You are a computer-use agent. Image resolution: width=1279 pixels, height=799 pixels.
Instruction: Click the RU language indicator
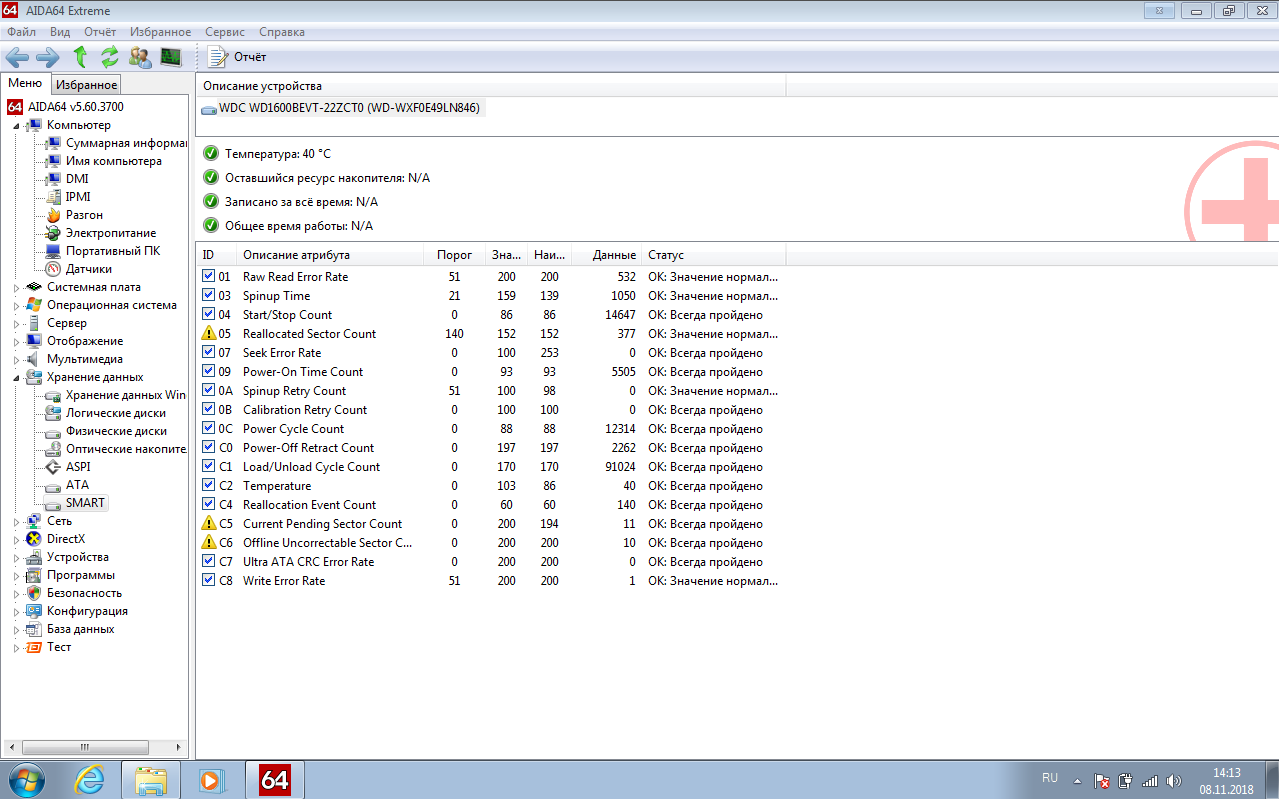(x=1050, y=778)
